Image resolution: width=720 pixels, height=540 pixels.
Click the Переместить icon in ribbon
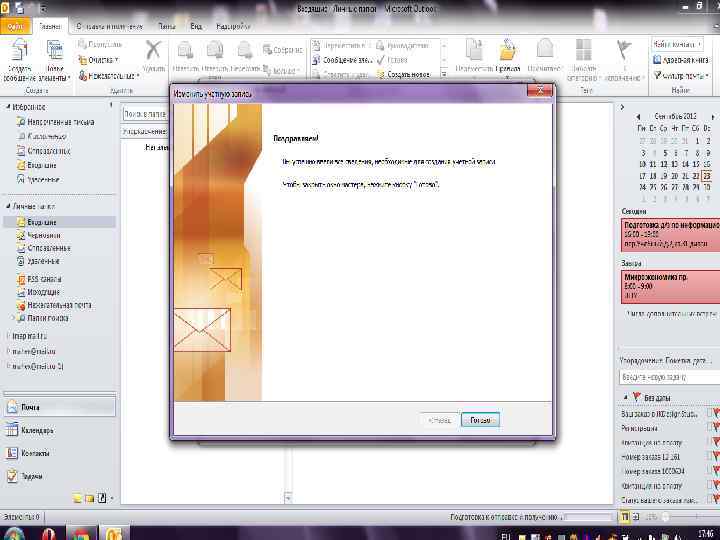point(474,56)
